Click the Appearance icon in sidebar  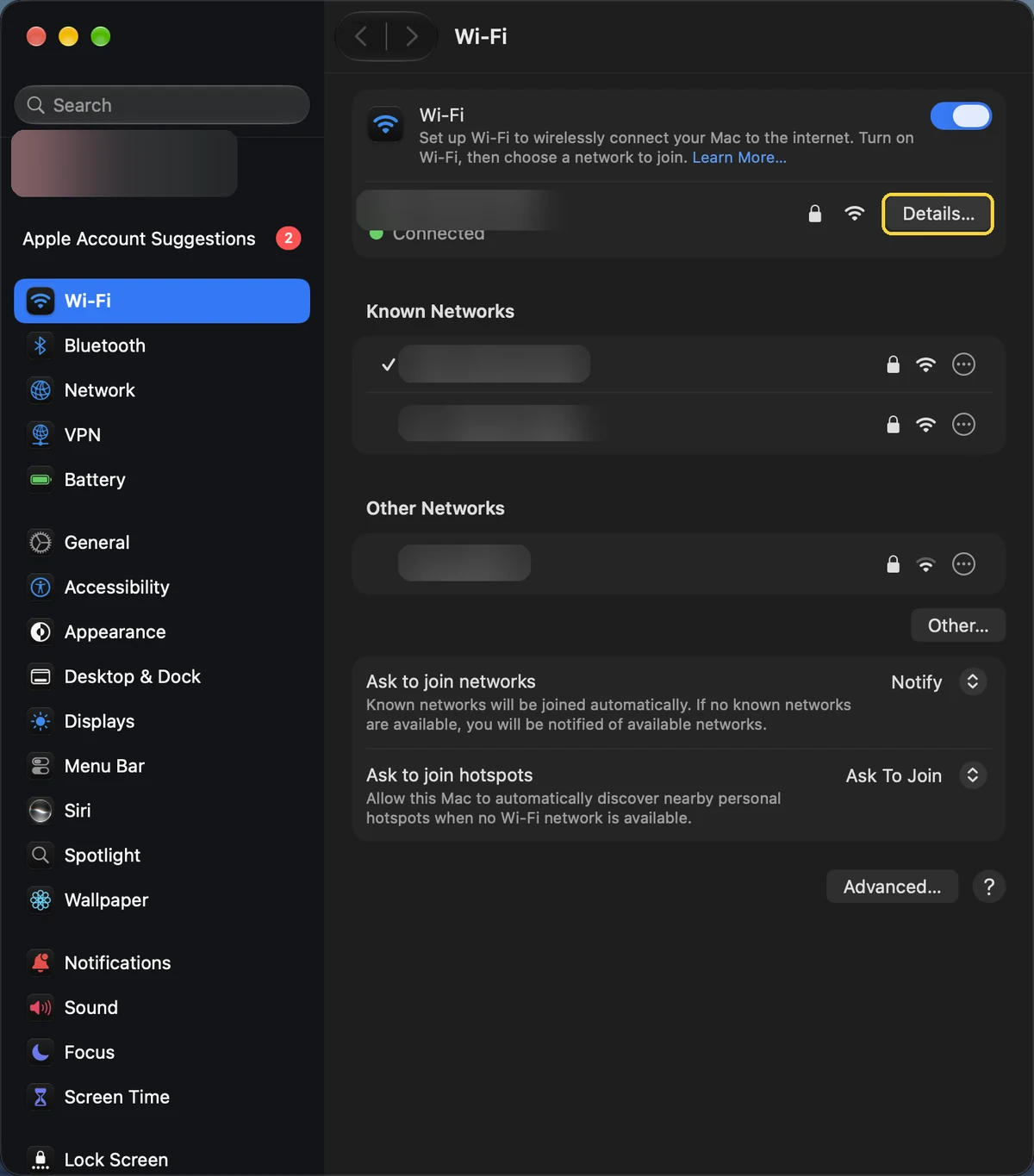pos(40,632)
